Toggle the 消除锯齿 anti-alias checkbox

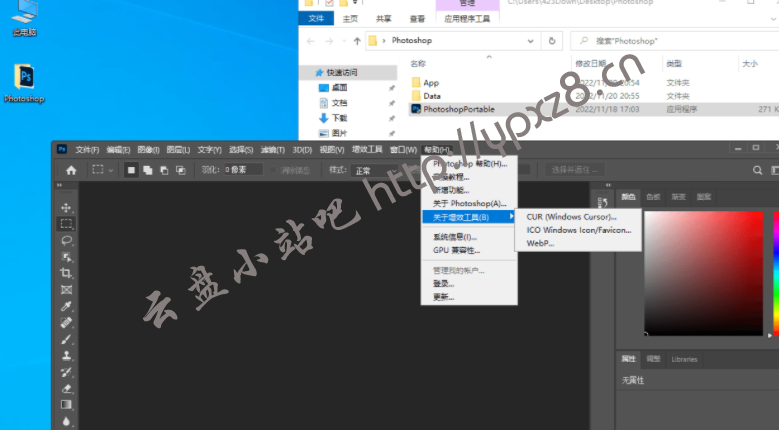273,170
